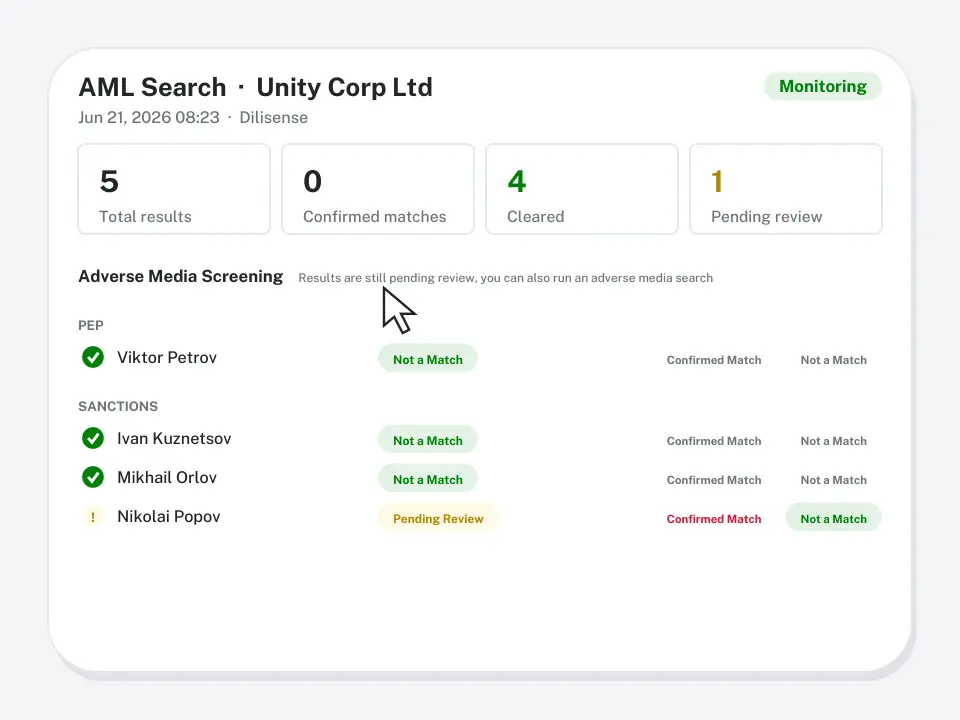The image size is (960, 720).
Task: Click the green check icon beside Ivan Kuznetsov
Action: click(93, 438)
